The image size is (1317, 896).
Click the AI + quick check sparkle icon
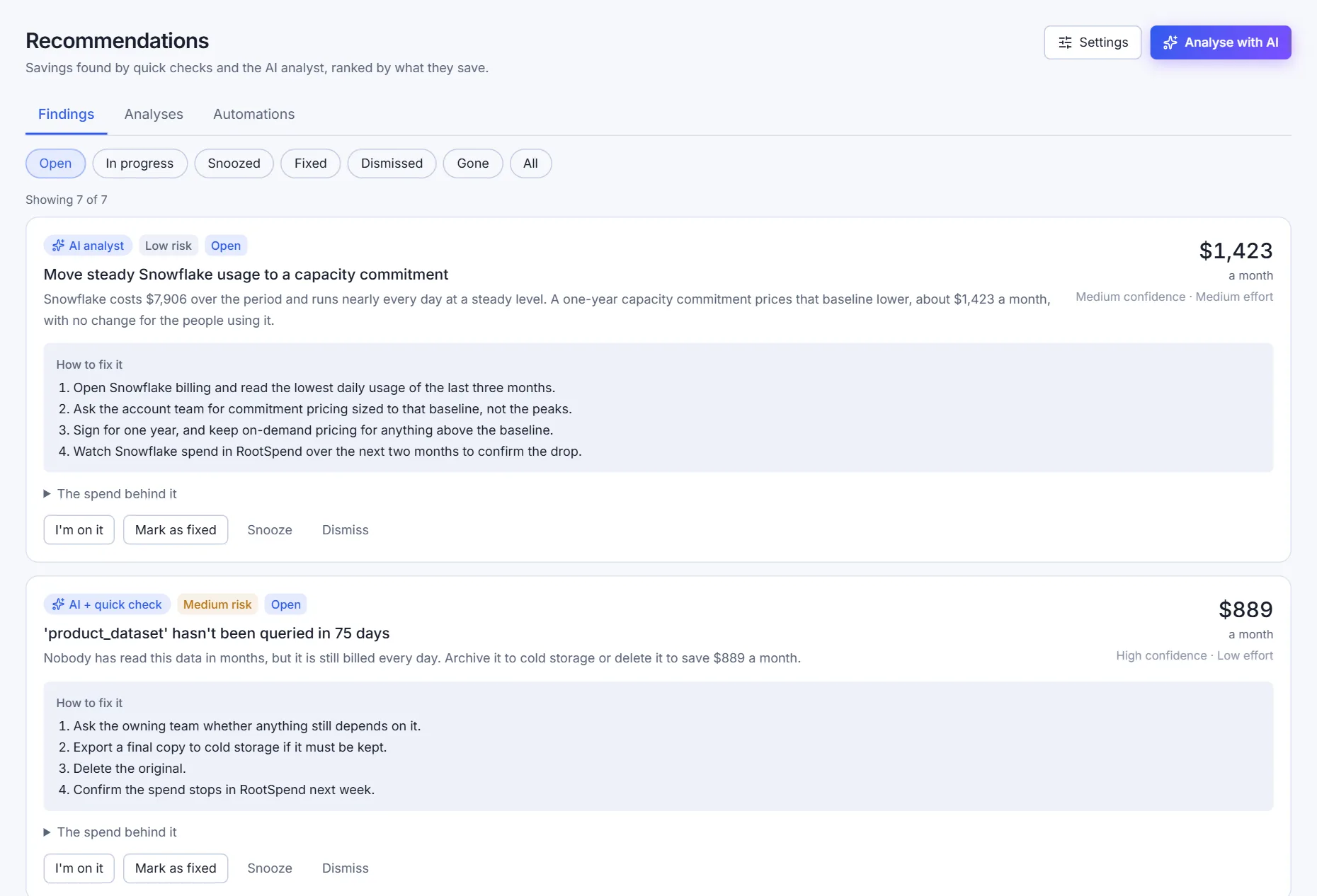58,604
